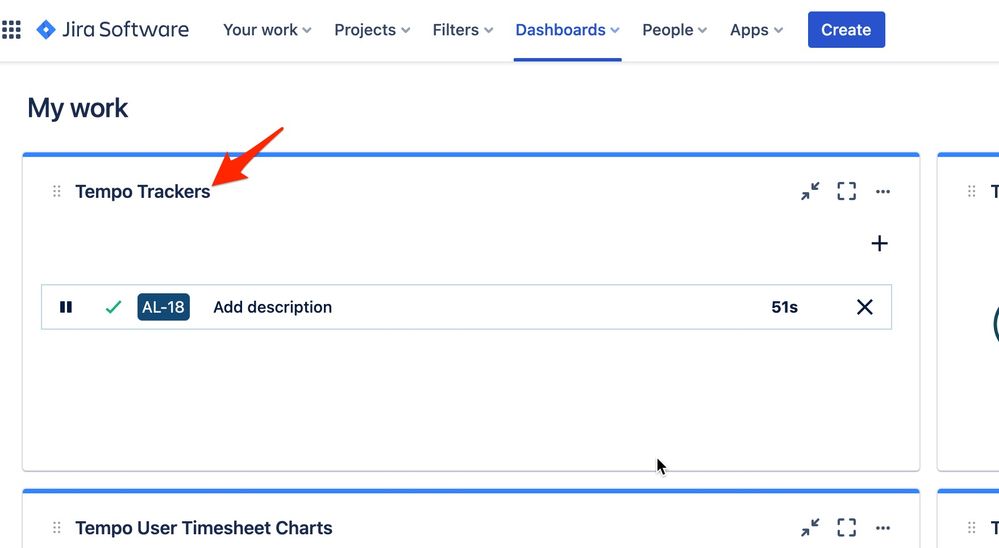Open the app switcher grid icon
Image resolution: width=999 pixels, height=548 pixels.
[11, 30]
